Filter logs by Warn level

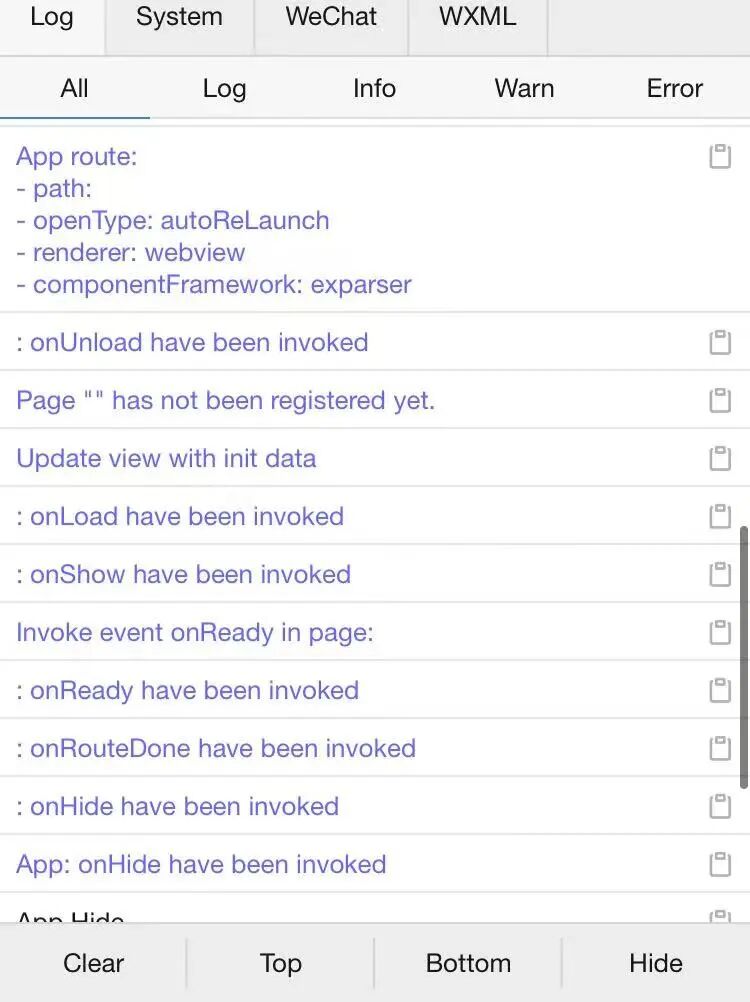[x=524, y=88]
